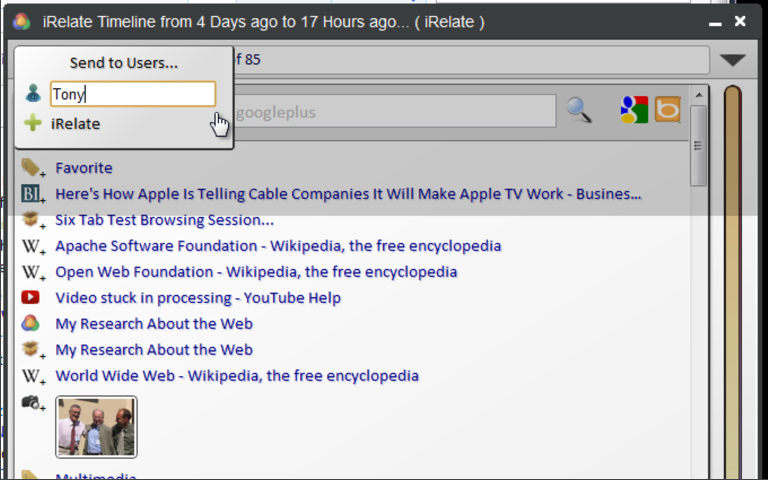
Task: Click Wikipedia icon beside Open Web Foundation
Action: click(33, 272)
